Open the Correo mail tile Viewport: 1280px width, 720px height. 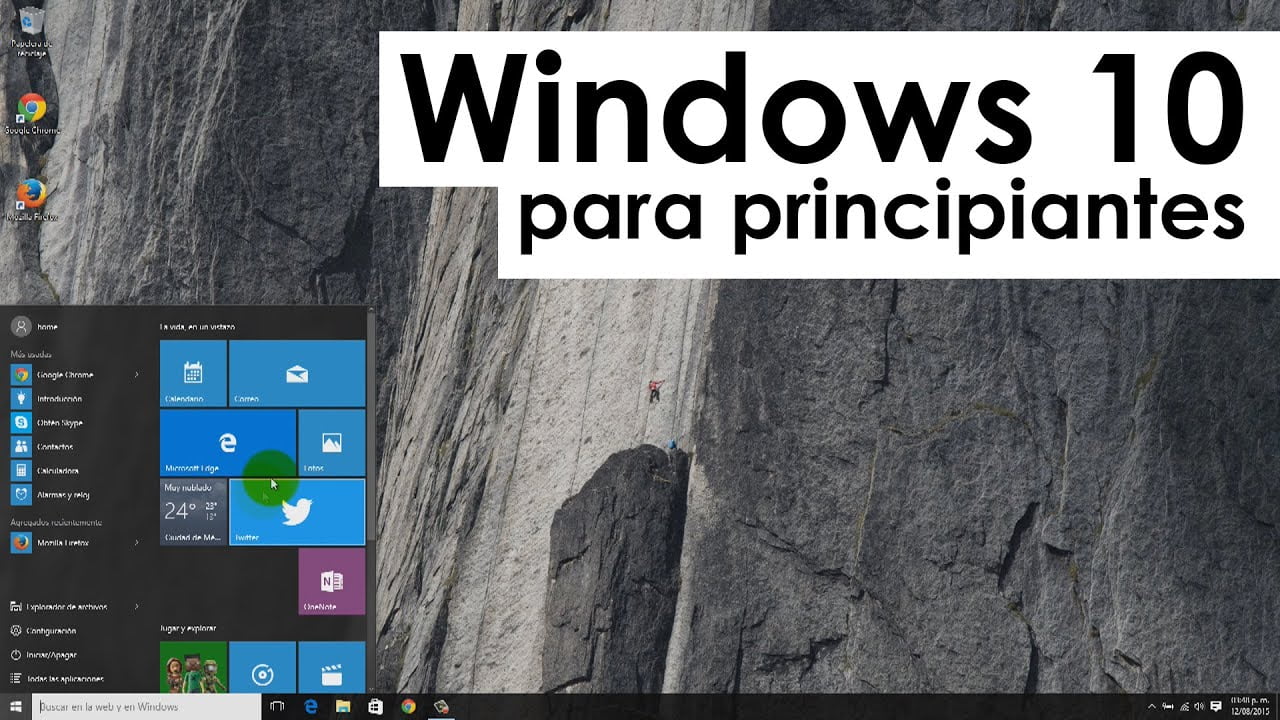297,373
